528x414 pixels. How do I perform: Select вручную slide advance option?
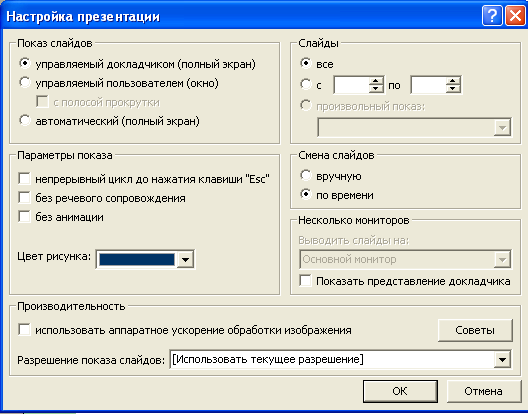pos(306,175)
